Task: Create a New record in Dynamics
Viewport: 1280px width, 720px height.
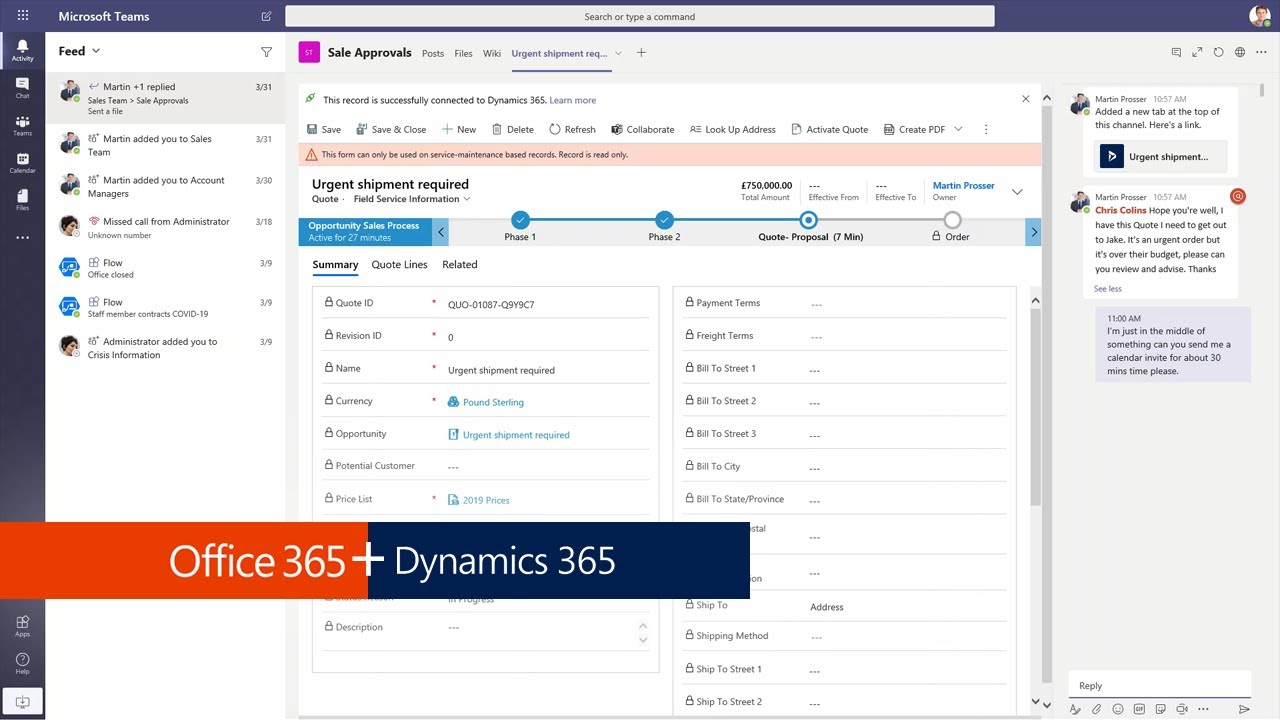Action: 459,129
